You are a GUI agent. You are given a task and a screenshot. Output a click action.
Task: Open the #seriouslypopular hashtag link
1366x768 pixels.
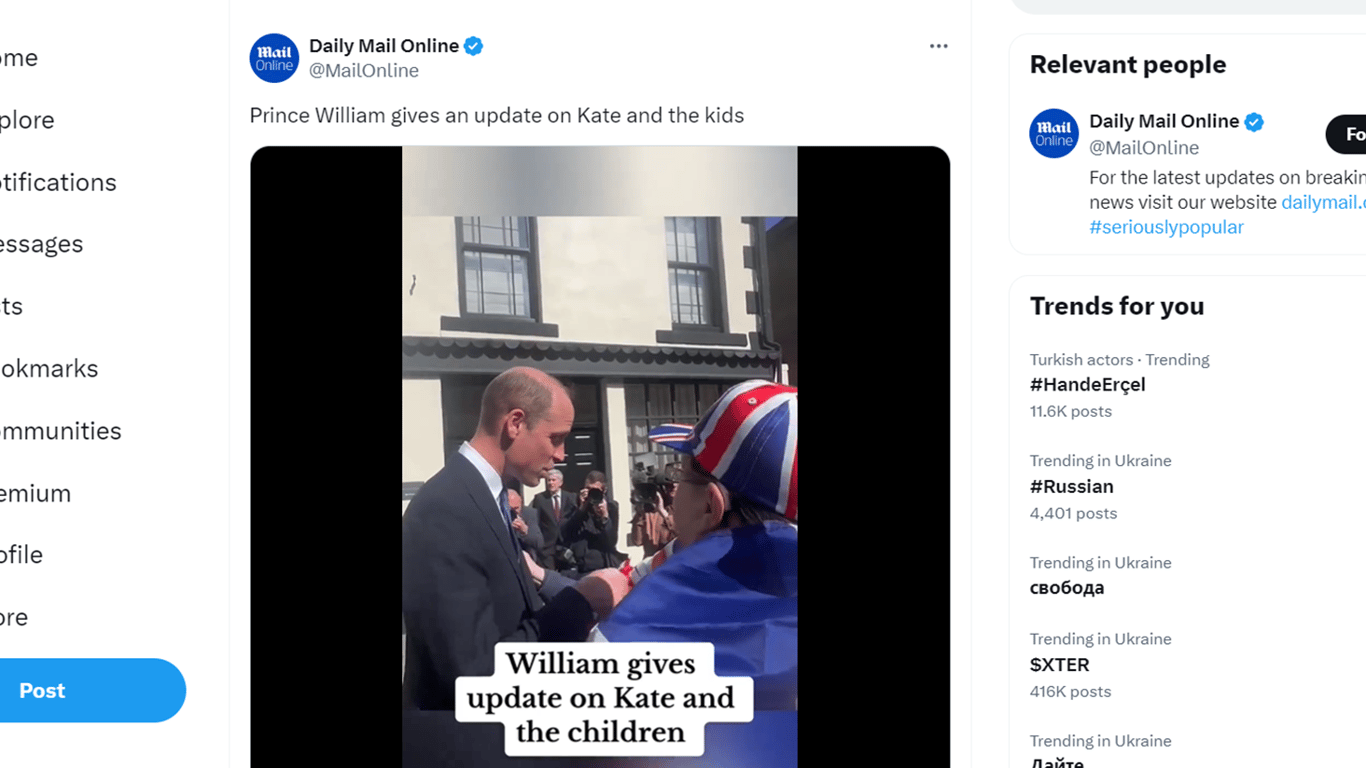point(1166,227)
